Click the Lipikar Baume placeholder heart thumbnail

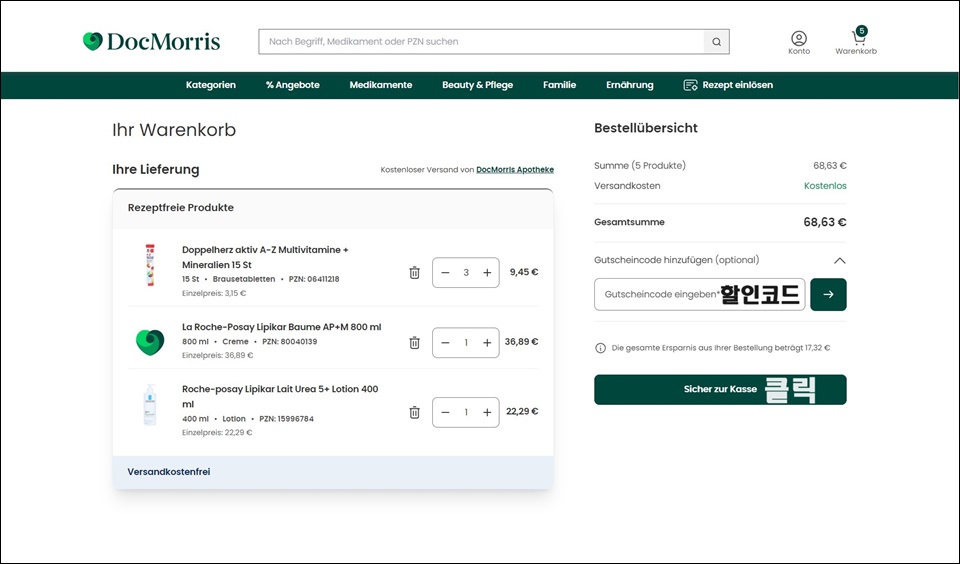(x=150, y=342)
